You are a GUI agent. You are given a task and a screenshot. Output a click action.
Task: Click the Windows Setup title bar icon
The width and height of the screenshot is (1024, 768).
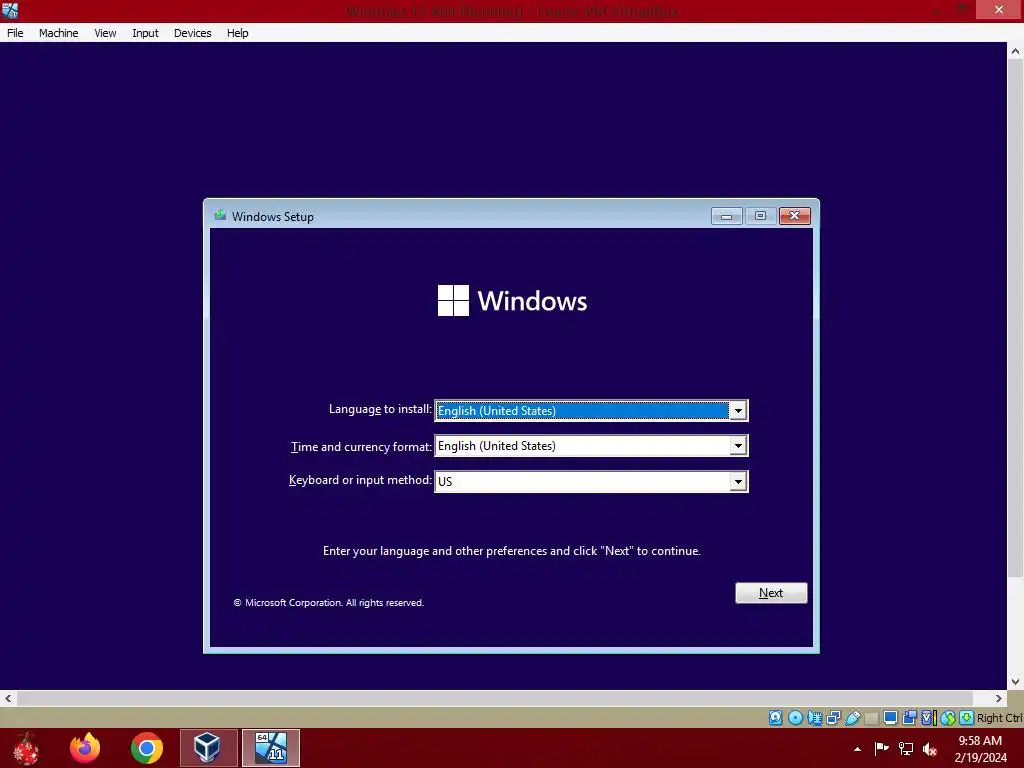point(220,215)
